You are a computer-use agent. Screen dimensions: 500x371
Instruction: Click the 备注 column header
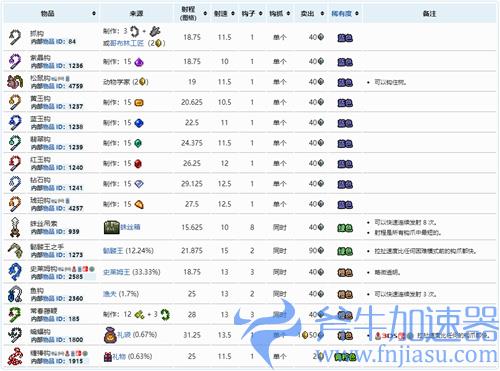point(429,13)
